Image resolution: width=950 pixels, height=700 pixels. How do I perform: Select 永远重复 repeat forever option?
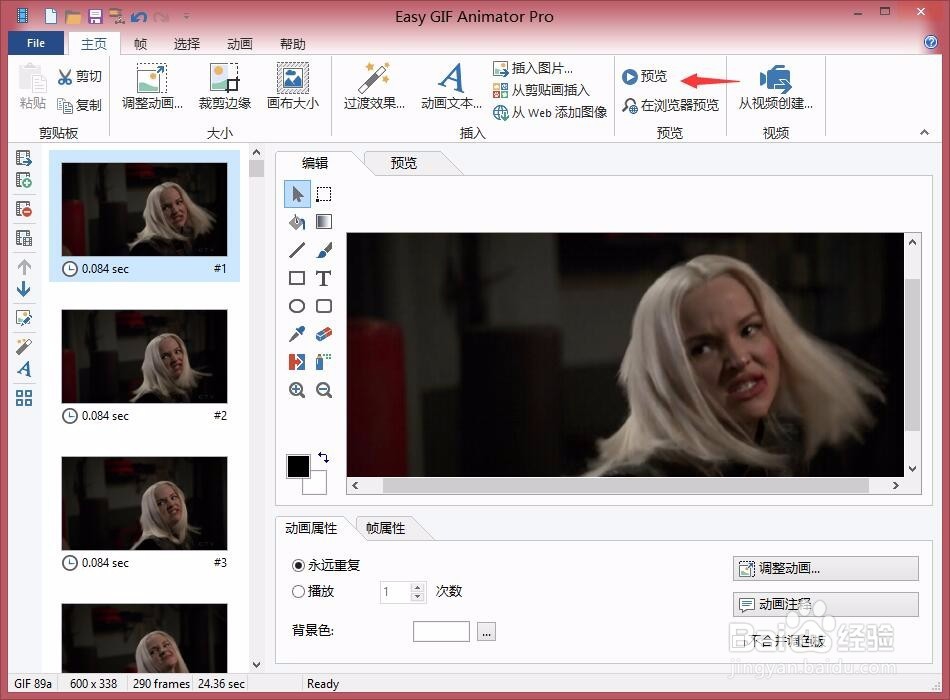297,564
